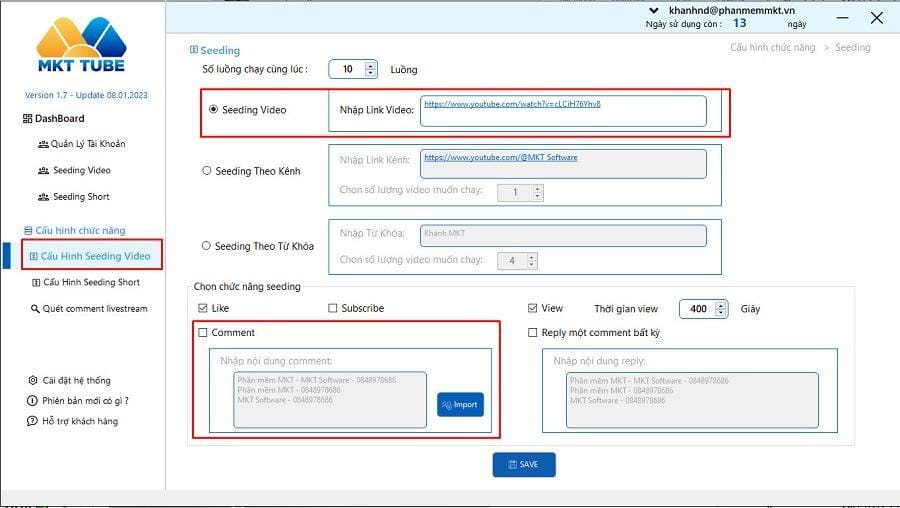Increase Số luồng chạy cùng lúc value

pyautogui.click(x=371, y=65)
